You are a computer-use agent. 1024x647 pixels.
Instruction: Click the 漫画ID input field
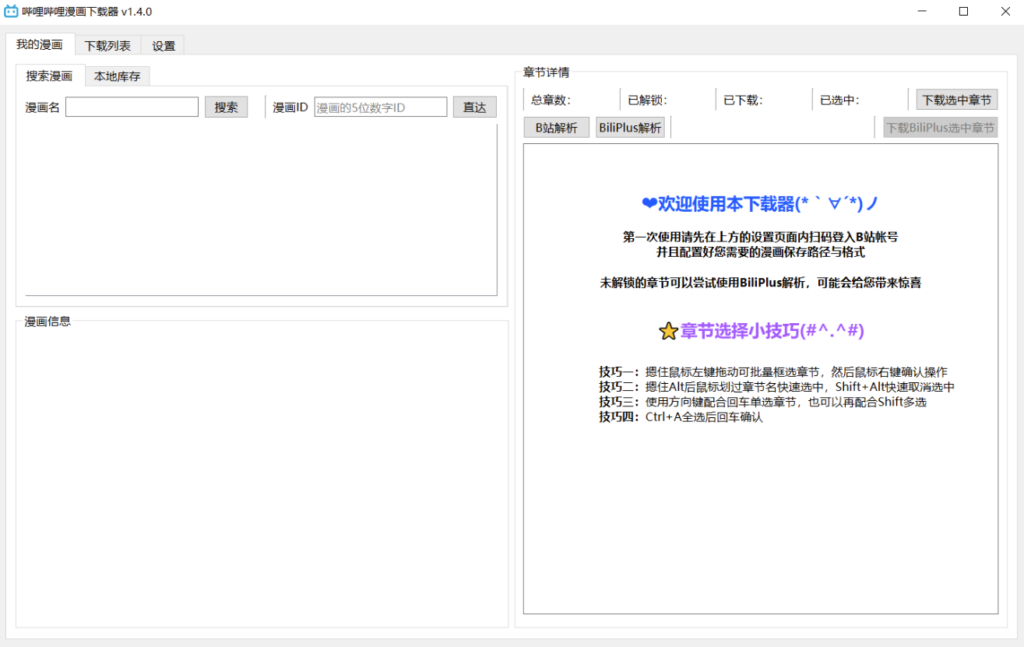pos(380,106)
